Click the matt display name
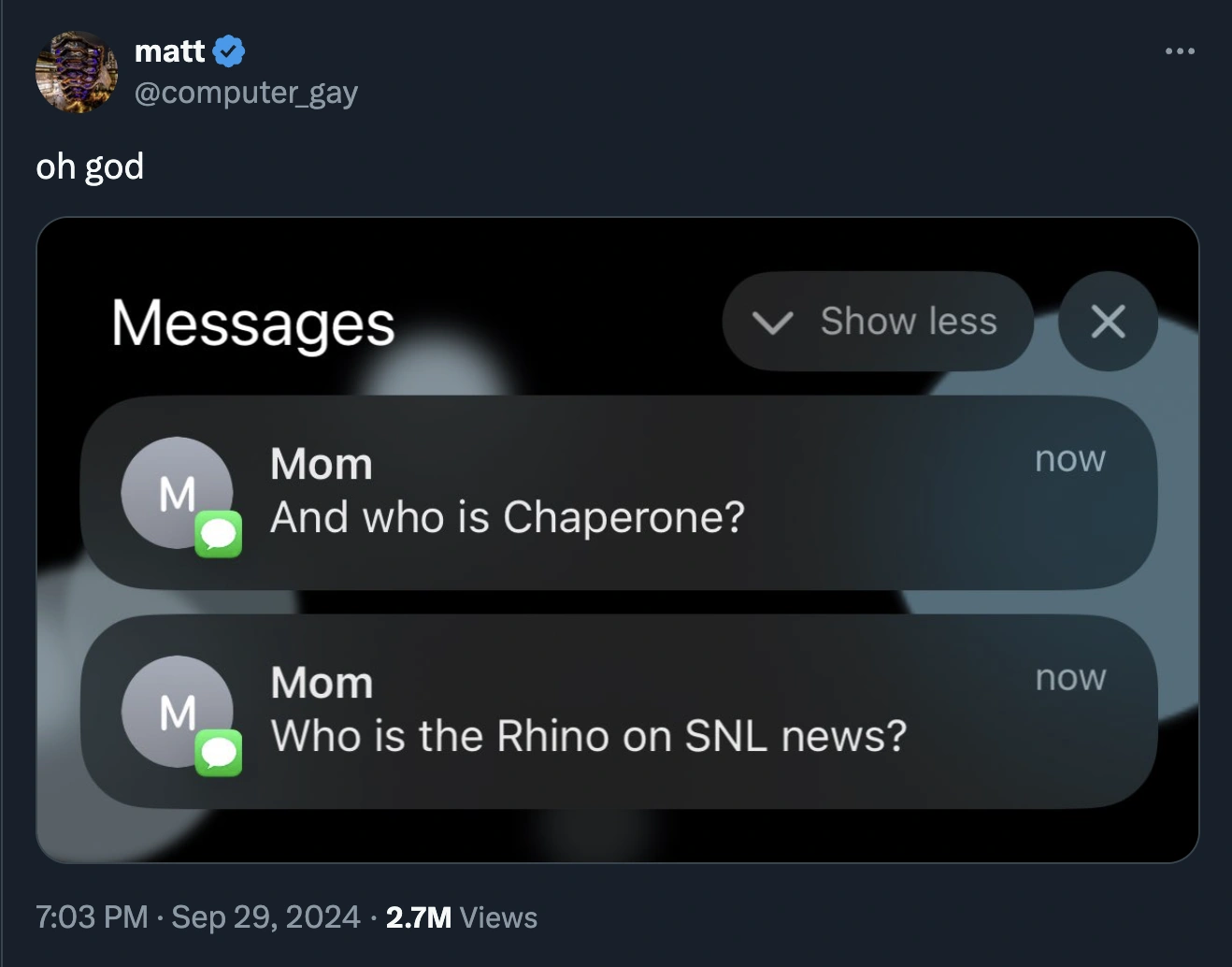The image size is (1232, 967). pyautogui.click(x=169, y=51)
